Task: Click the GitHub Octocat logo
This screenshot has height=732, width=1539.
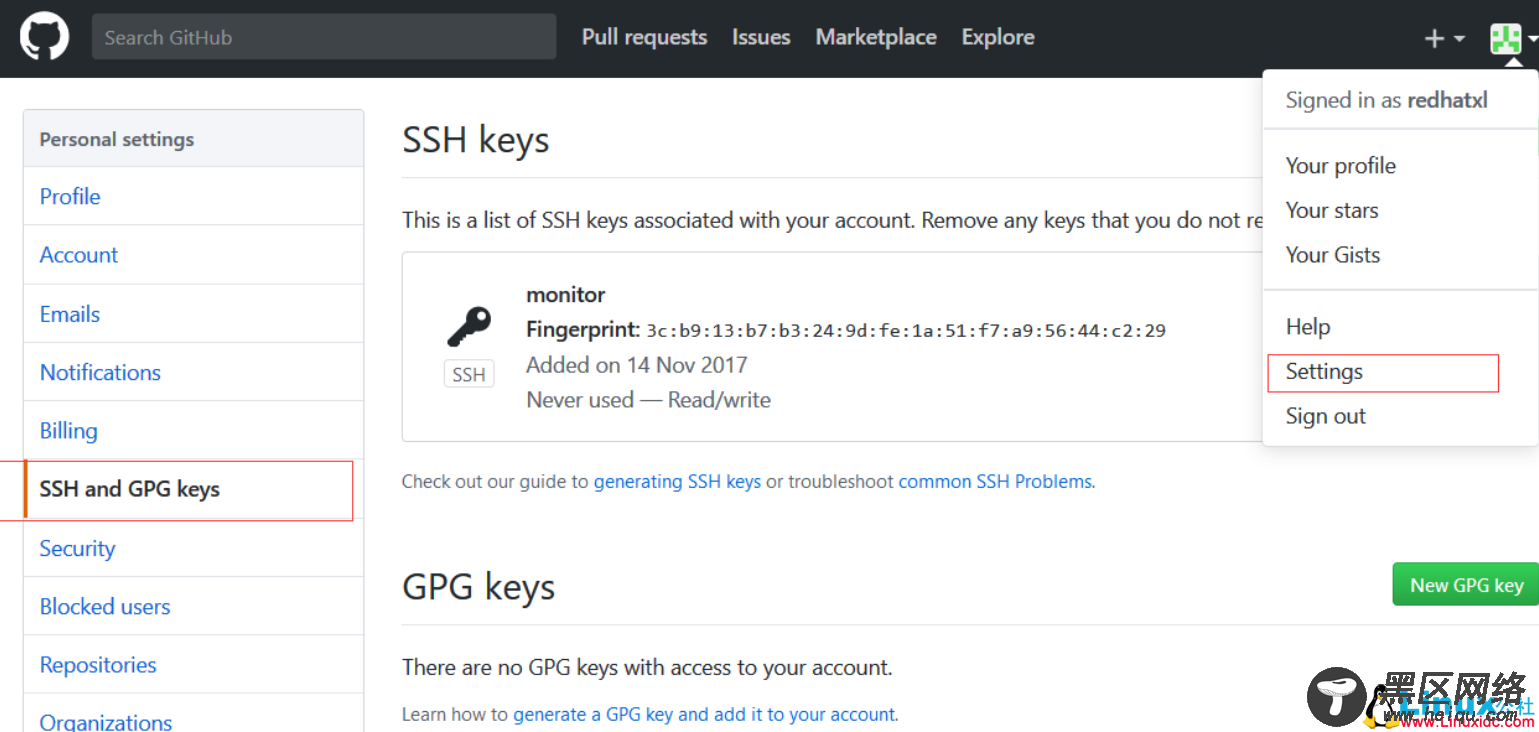Action: pos(44,36)
